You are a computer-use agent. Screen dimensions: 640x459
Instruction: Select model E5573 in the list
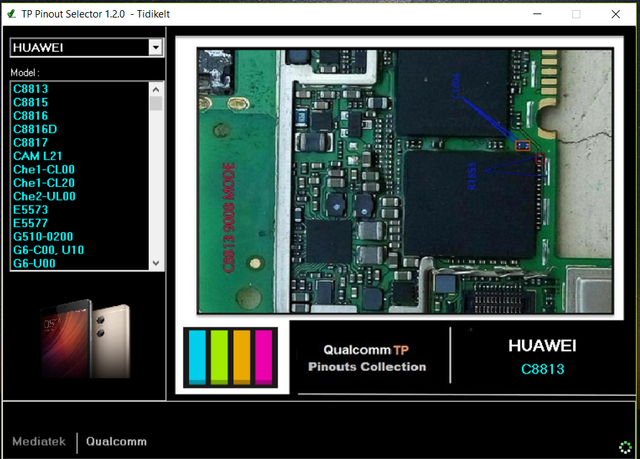point(31,210)
